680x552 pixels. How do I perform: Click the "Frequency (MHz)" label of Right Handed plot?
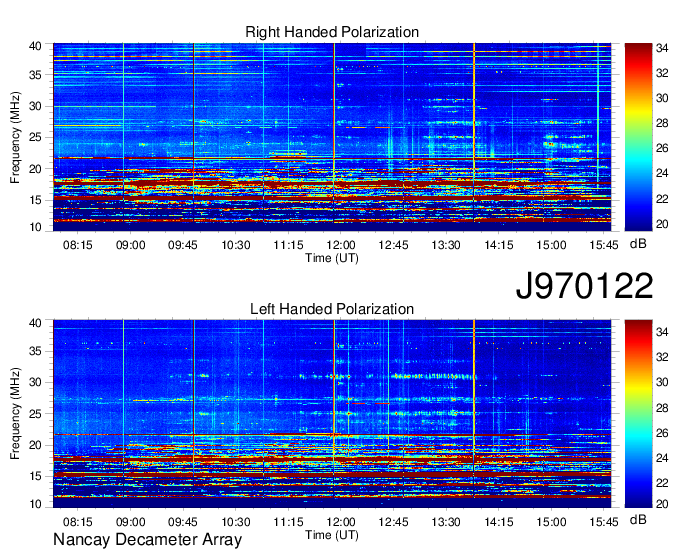point(15,137)
